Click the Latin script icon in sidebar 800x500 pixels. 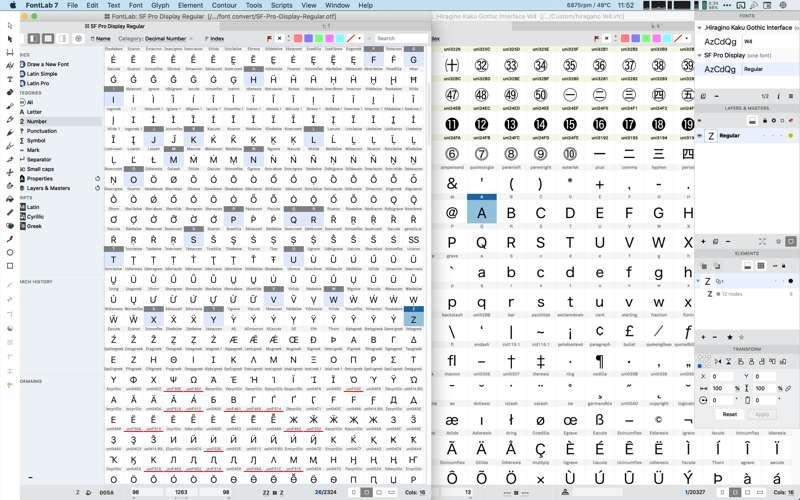(x=22, y=207)
